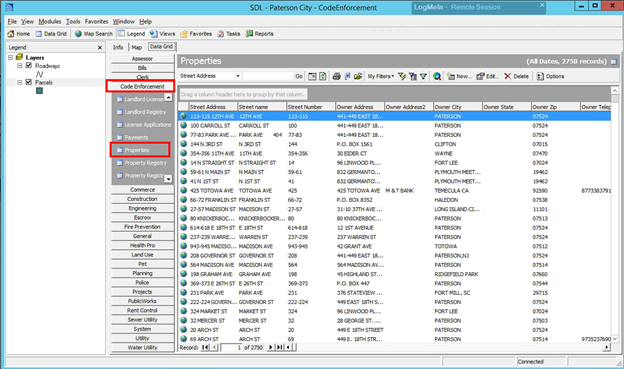Click the date range calendar icon
This screenshot has height=369, width=624.
[x=312, y=76]
